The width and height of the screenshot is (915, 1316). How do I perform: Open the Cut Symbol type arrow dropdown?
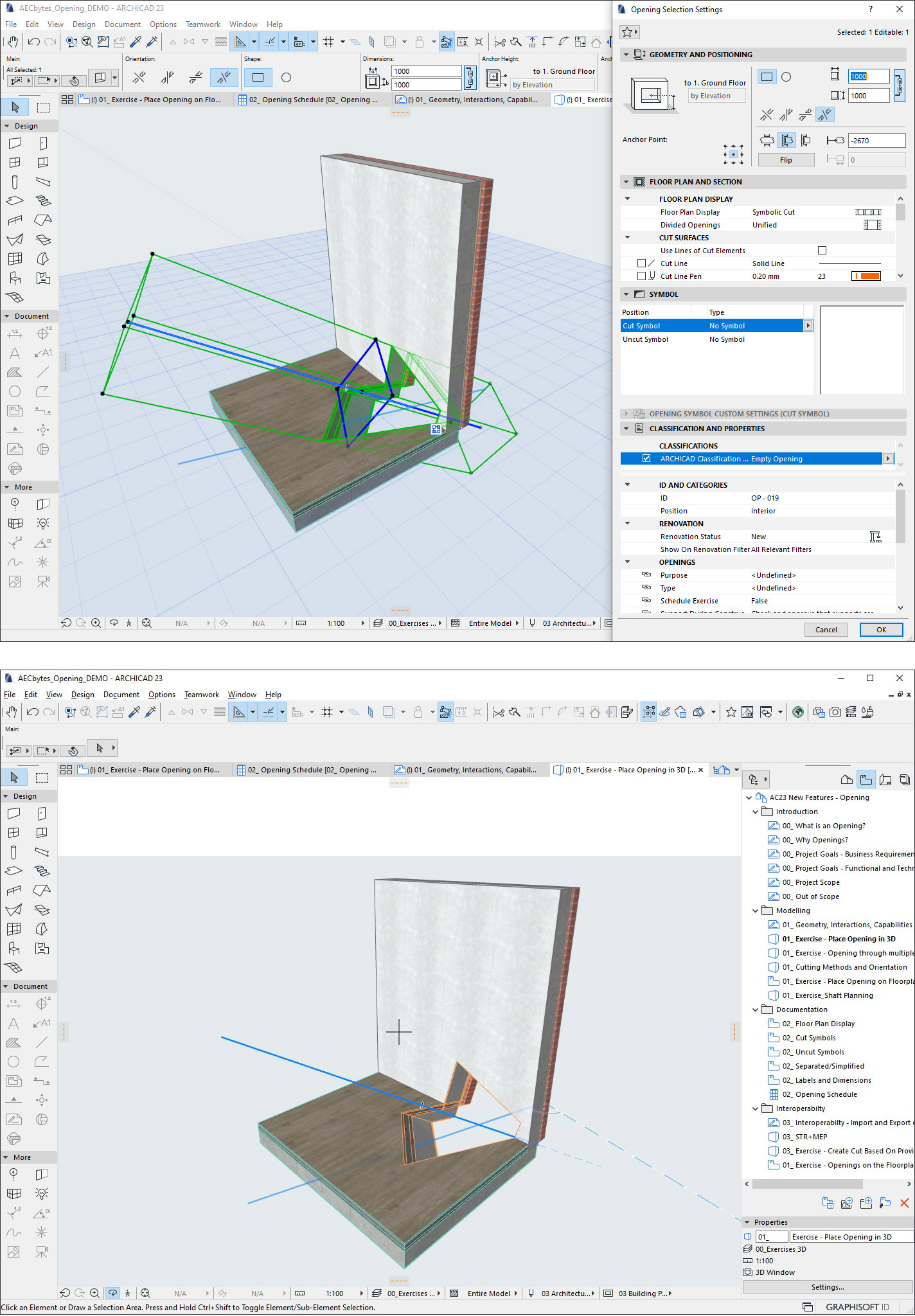(808, 326)
